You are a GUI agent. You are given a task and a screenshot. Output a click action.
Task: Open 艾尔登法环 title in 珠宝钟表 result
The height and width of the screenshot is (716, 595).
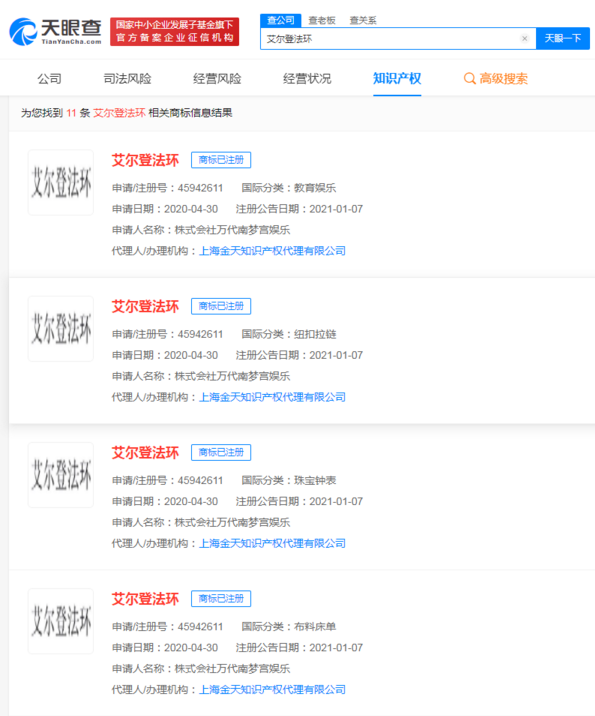(145, 453)
